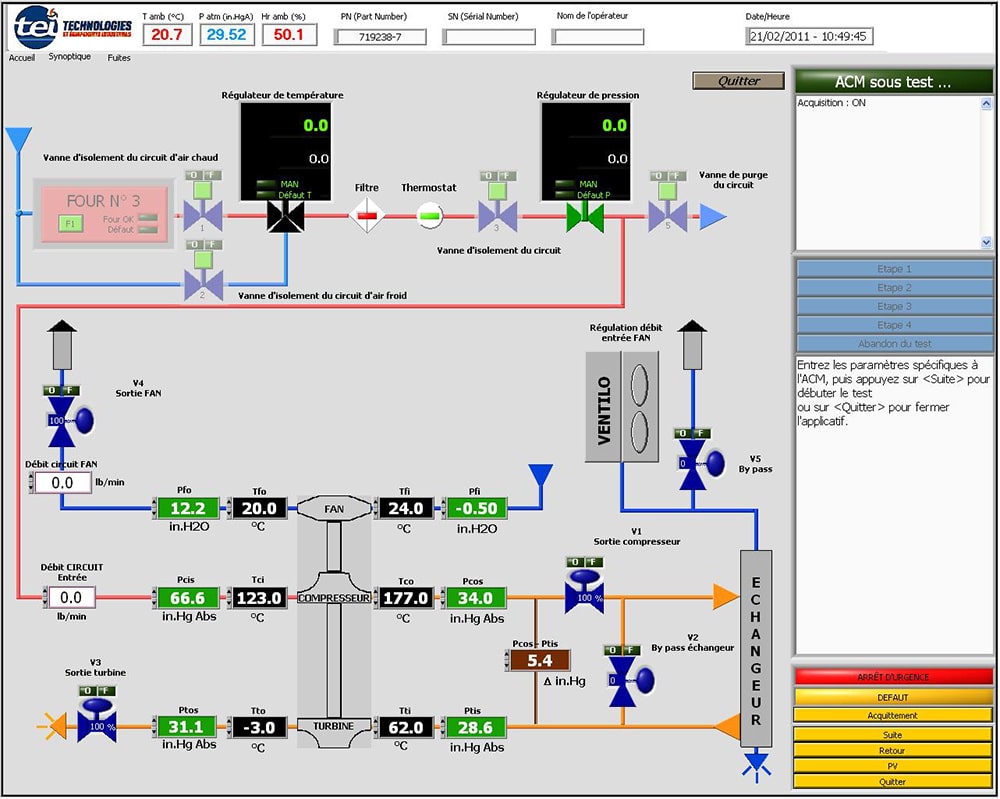Viewport: 1000px width, 799px height.
Task: Toggle the O/F switch above V5 By pass
Action: click(x=693, y=433)
